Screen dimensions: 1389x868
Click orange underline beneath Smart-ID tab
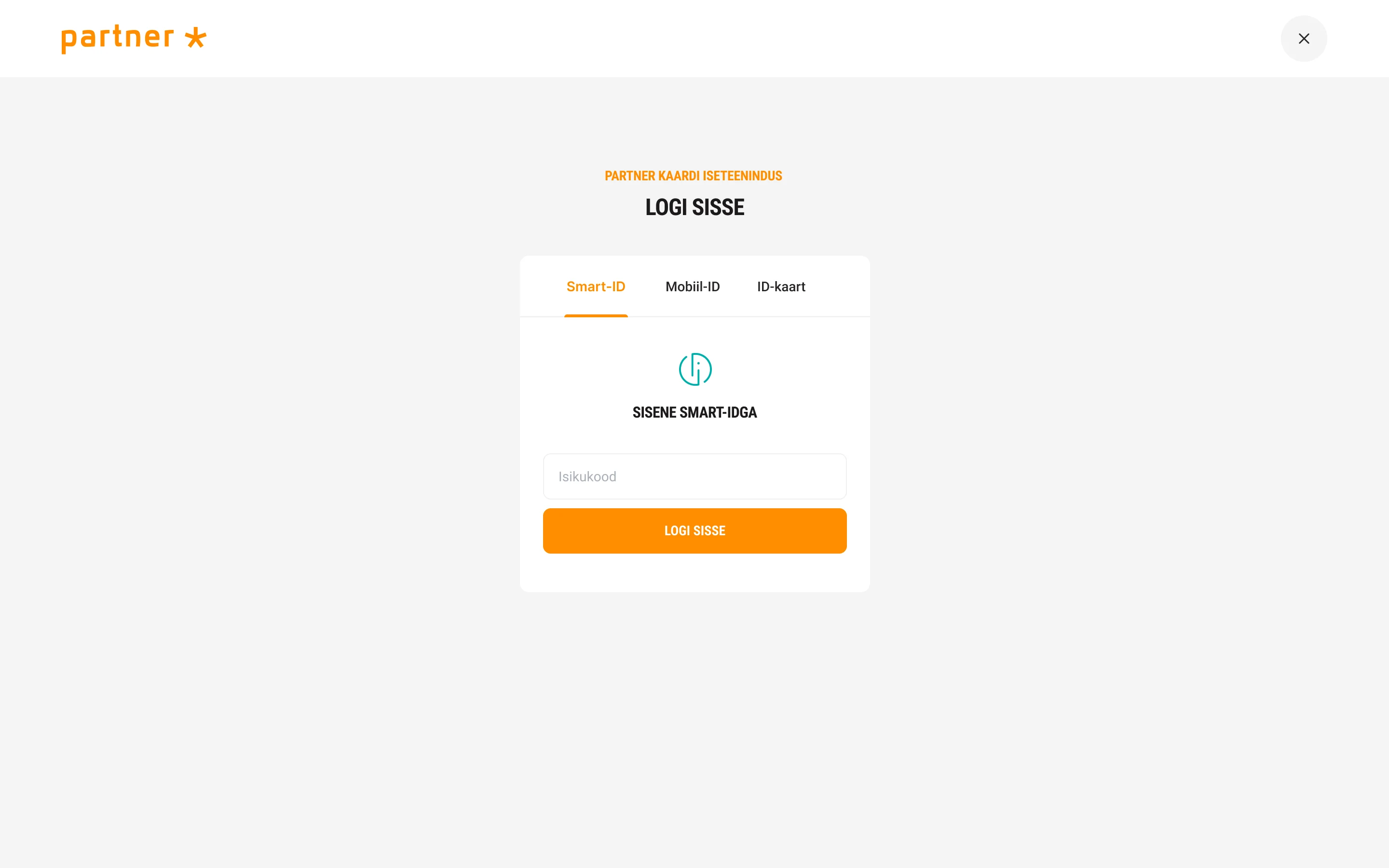596,316
